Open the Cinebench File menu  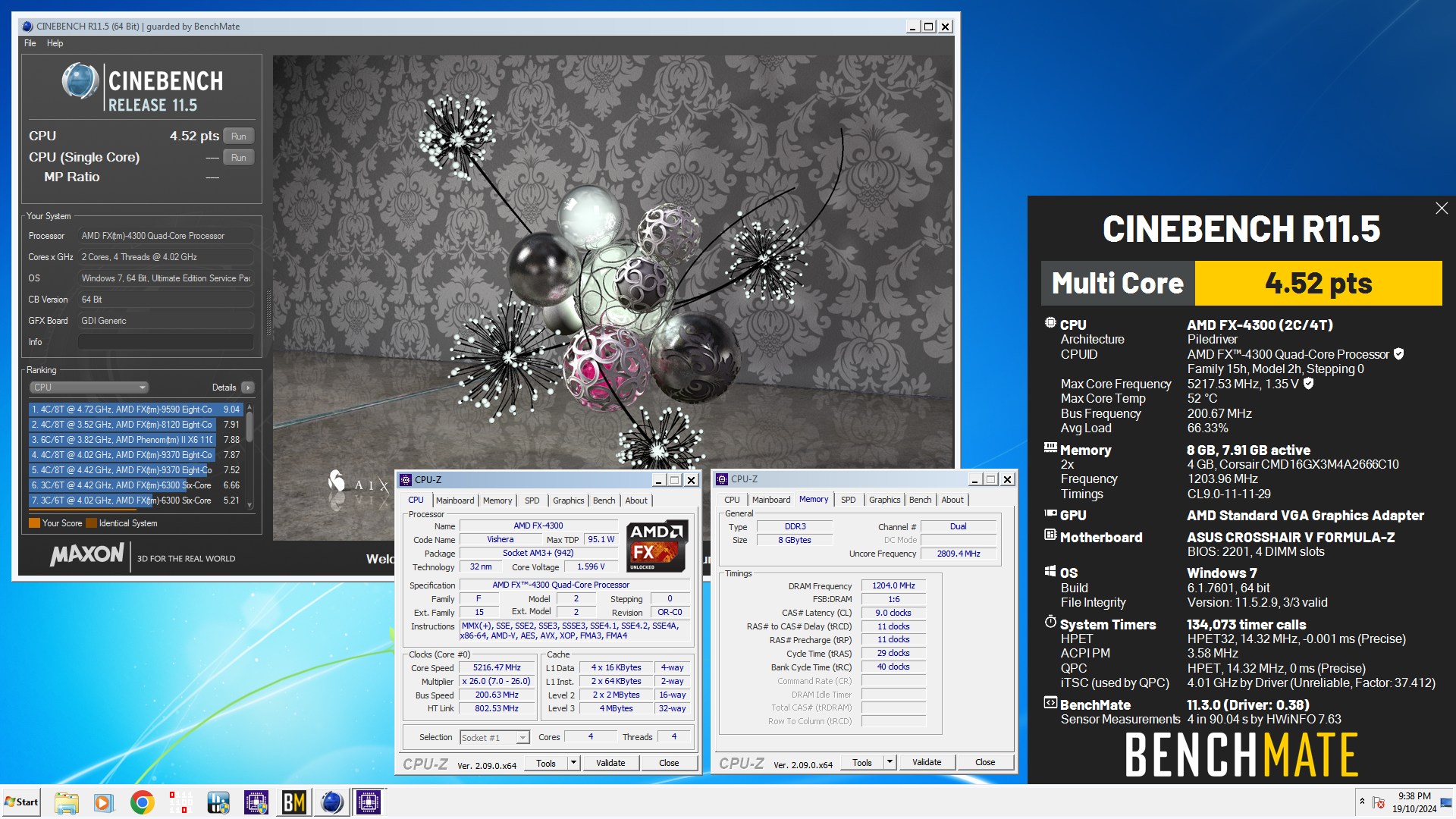[30, 43]
